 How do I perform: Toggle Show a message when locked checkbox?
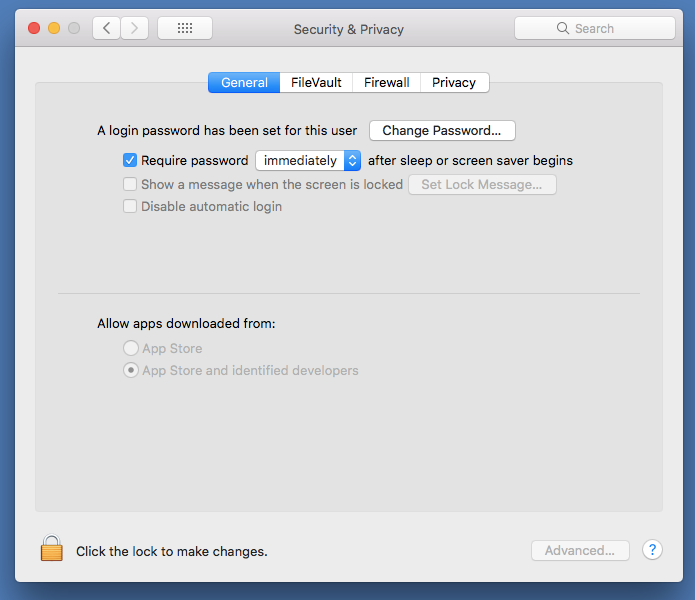[x=130, y=184]
